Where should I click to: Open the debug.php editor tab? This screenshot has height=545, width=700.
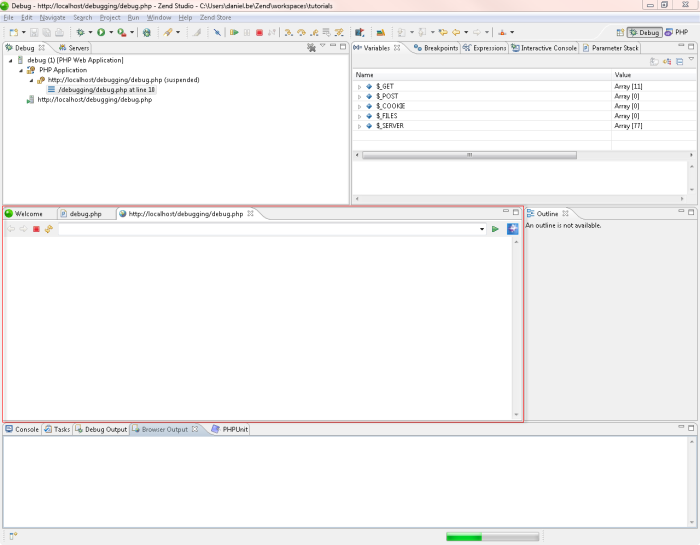[x=85, y=213]
